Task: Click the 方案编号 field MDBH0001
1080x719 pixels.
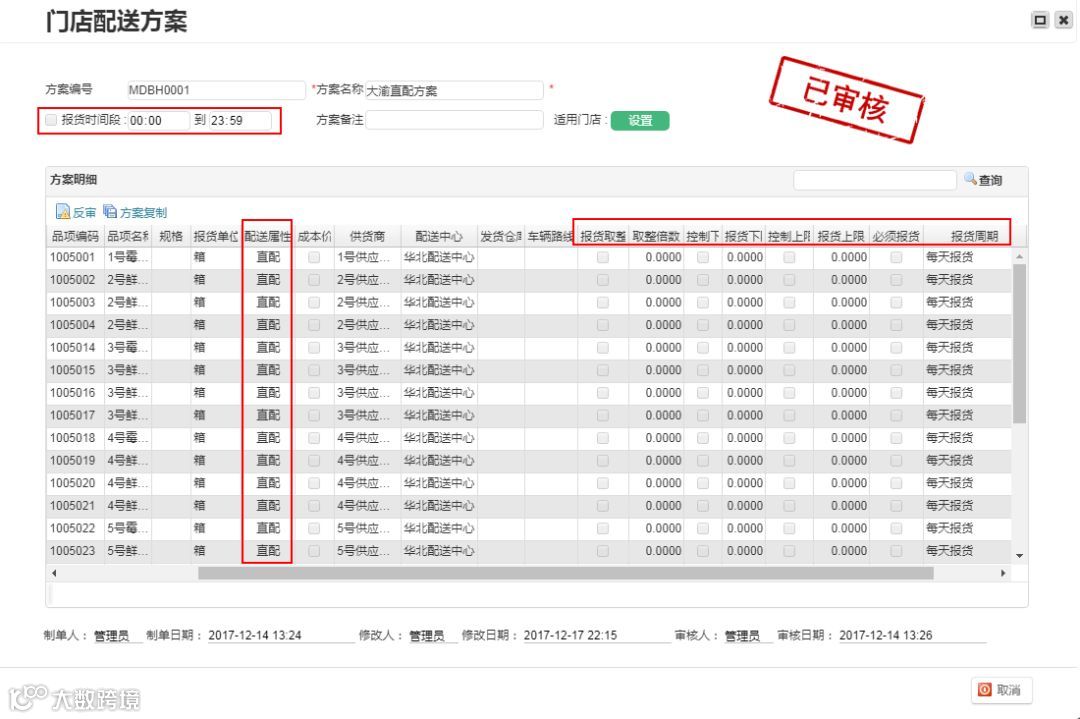Action: (x=216, y=90)
